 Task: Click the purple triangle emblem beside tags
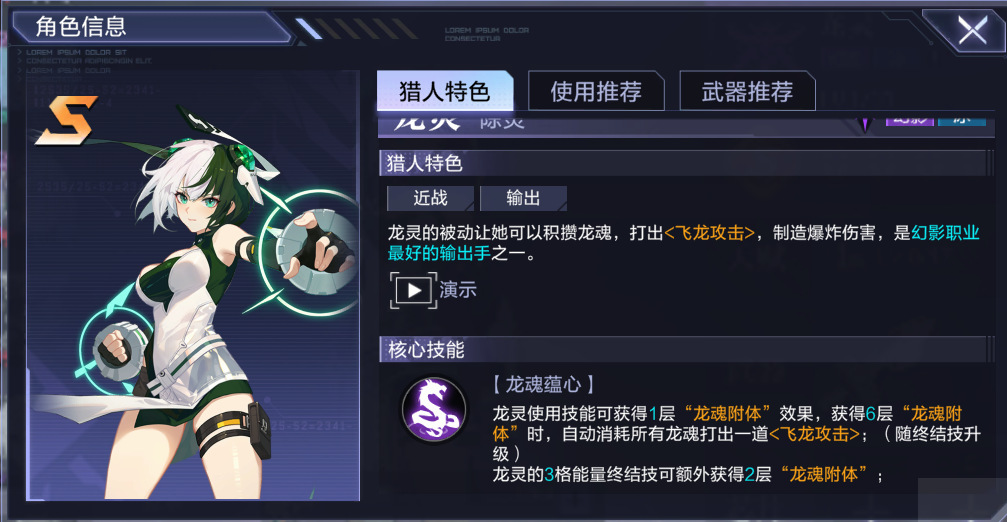866,123
